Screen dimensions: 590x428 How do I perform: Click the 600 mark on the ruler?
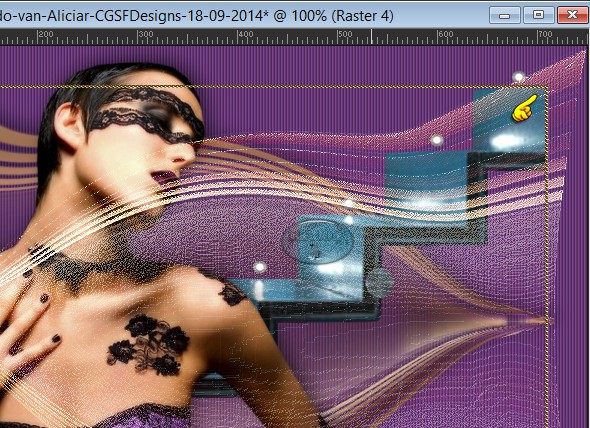point(446,34)
